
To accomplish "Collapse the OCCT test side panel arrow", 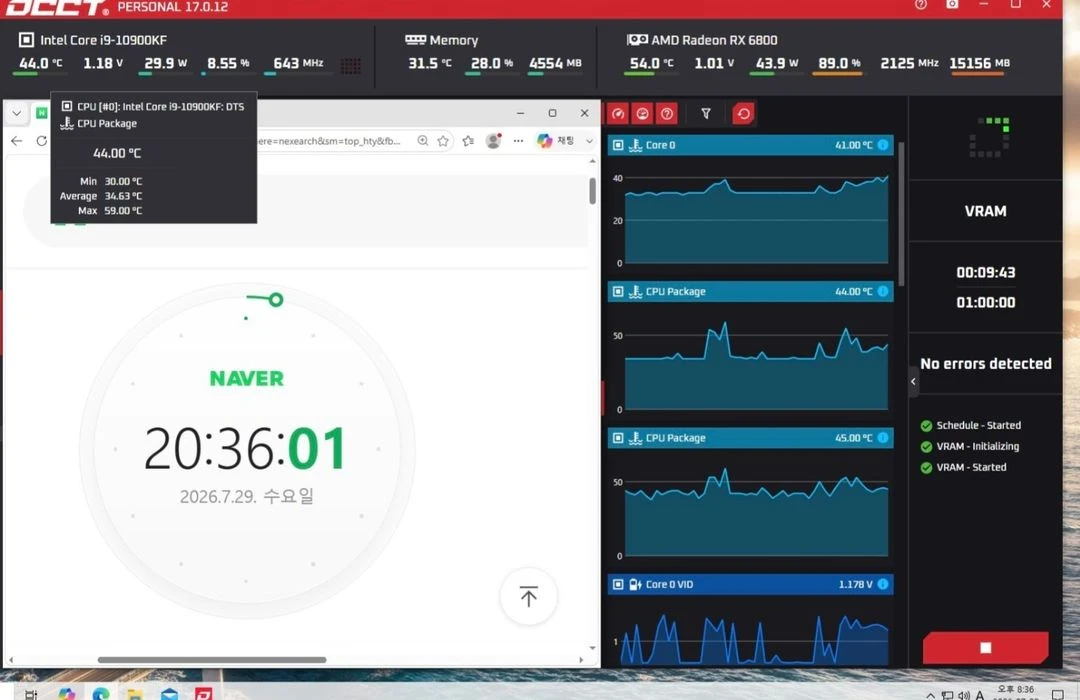I will pyautogui.click(x=913, y=381).
